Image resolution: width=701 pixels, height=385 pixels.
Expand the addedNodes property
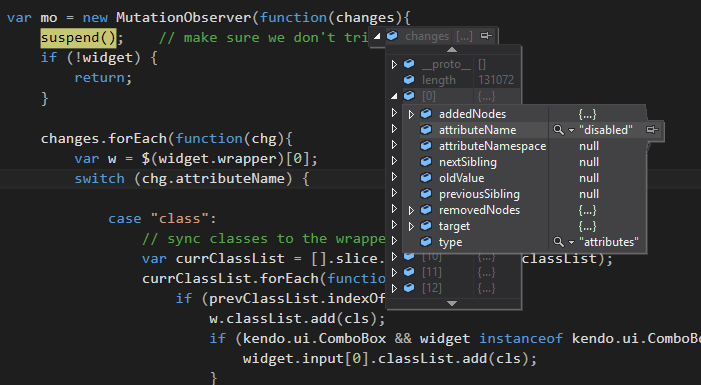411,114
